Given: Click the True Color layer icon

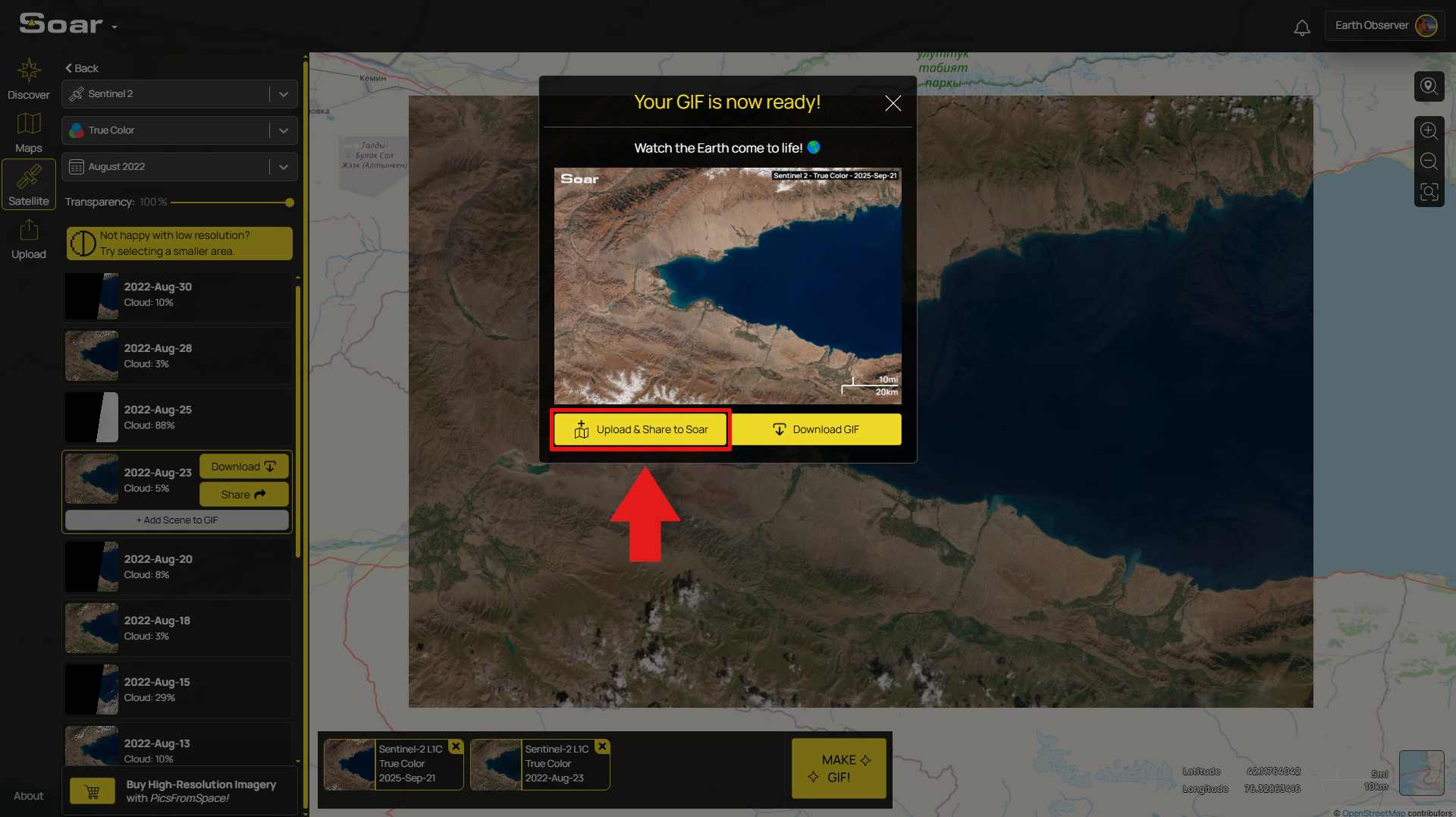Looking at the screenshot, I should pos(77,130).
